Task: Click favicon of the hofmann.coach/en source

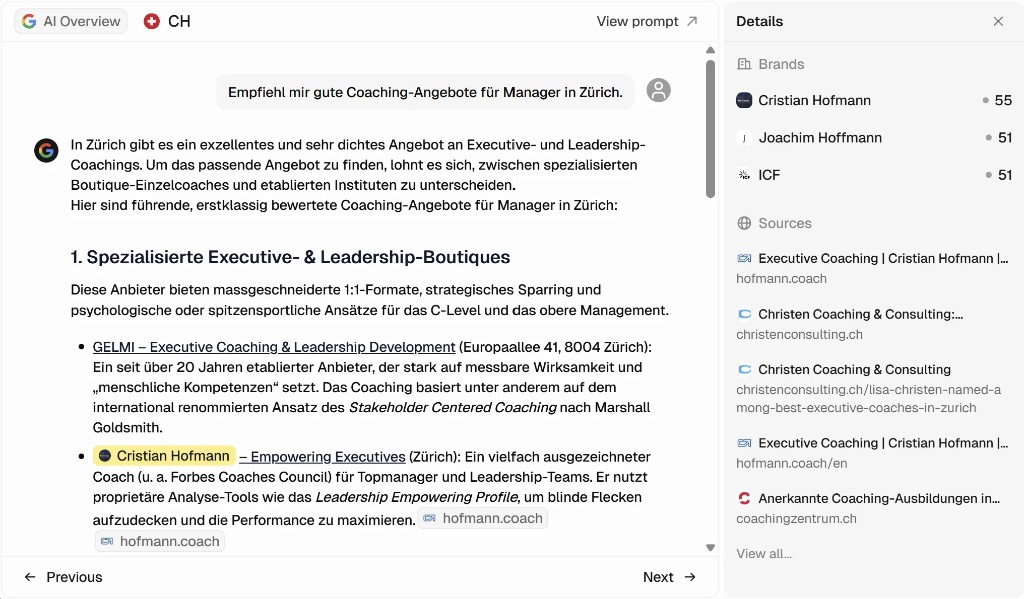Action: [x=744, y=443]
